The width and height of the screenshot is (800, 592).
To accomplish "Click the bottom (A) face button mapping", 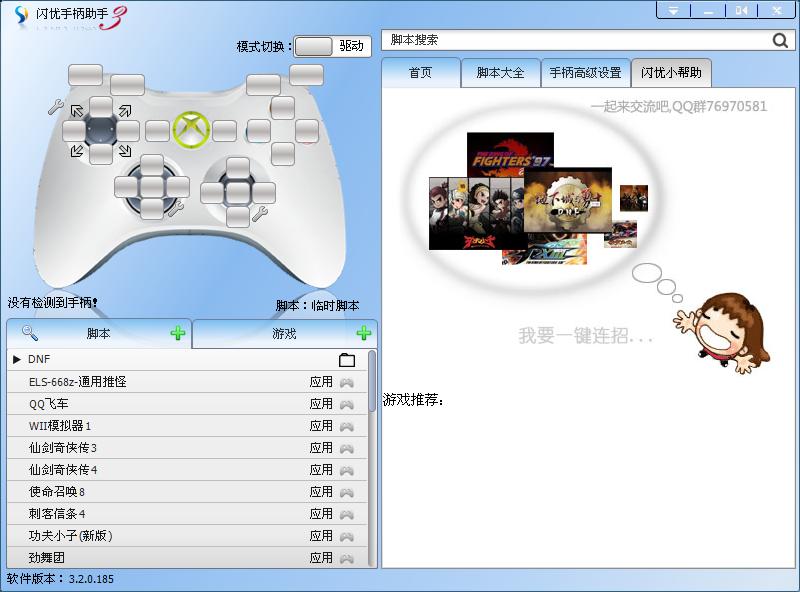I will point(283,154).
